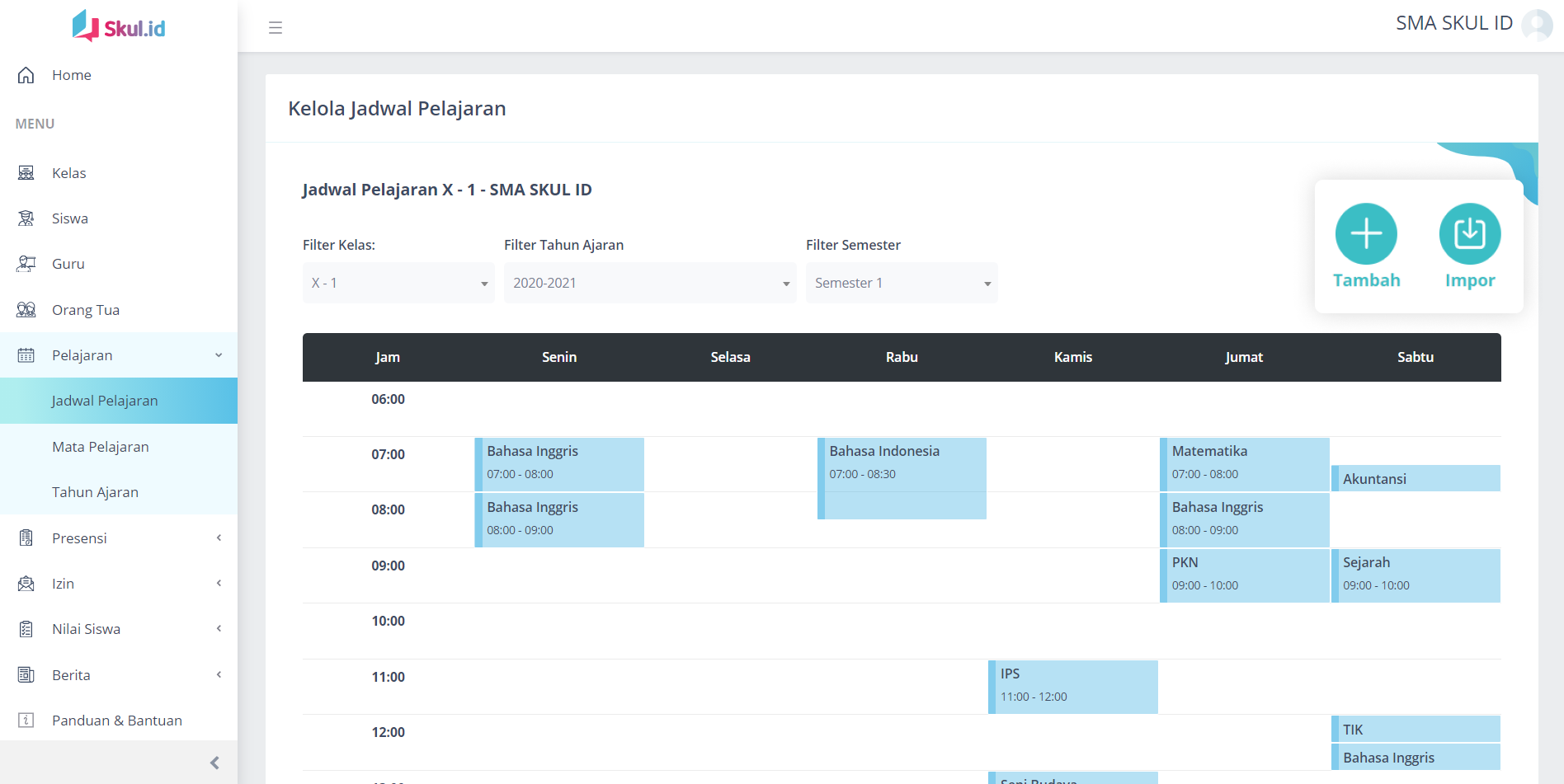Select the IPS 11:00 schedule entry
Screen dimensions: 1564x784
[1073, 686]
